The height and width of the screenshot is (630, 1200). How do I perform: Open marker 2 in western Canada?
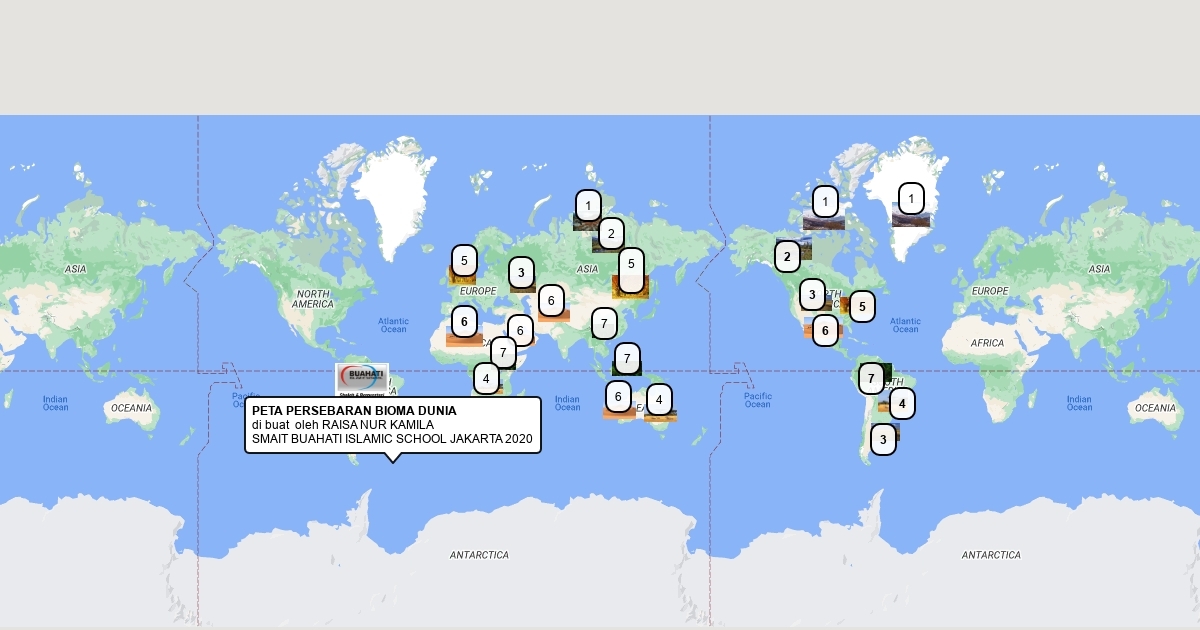coord(787,257)
